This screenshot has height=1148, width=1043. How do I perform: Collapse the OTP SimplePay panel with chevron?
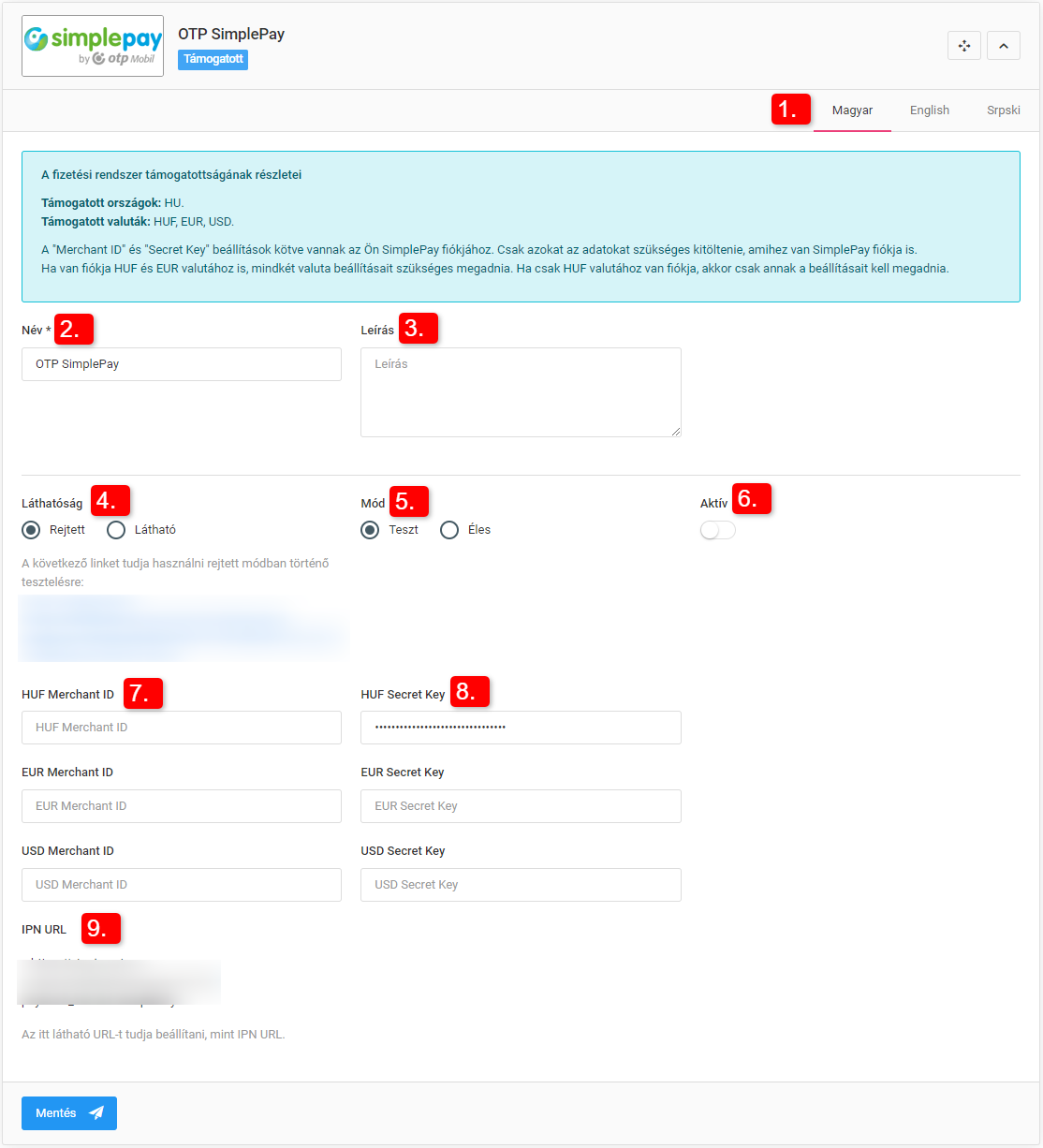1003,46
